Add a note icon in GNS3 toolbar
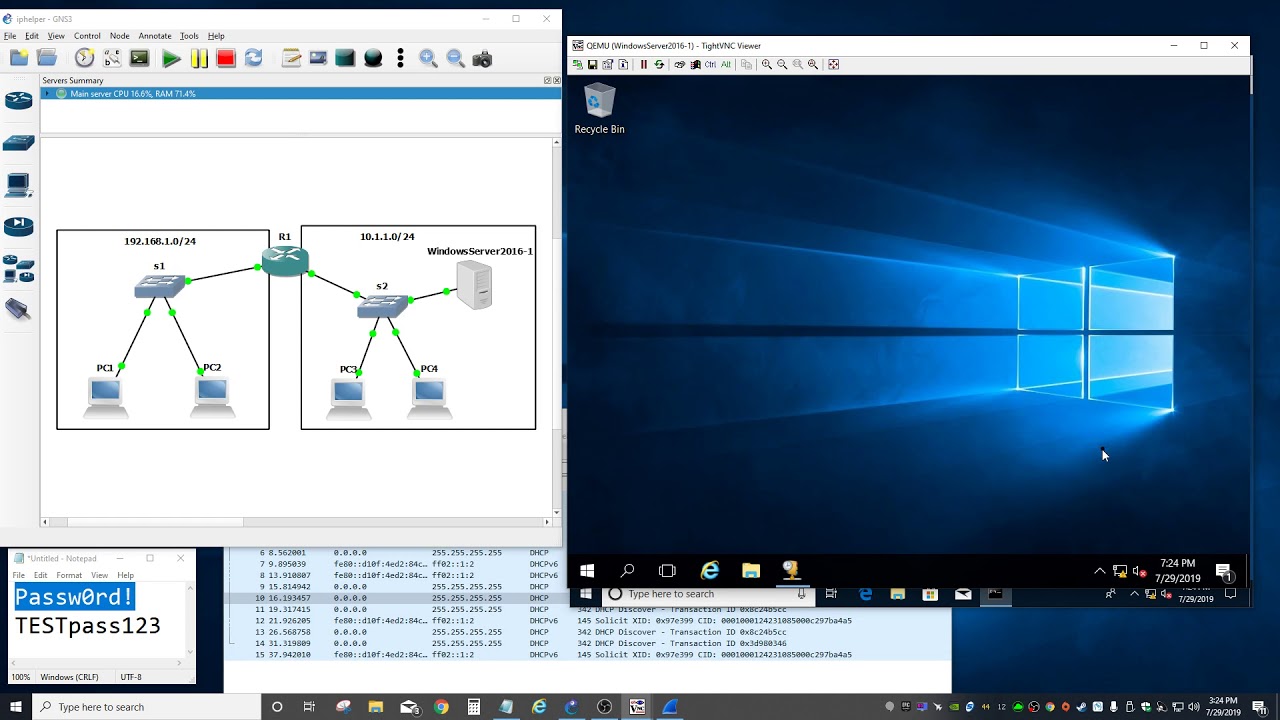This screenshot has height=720, width=1280. point(291,59)
